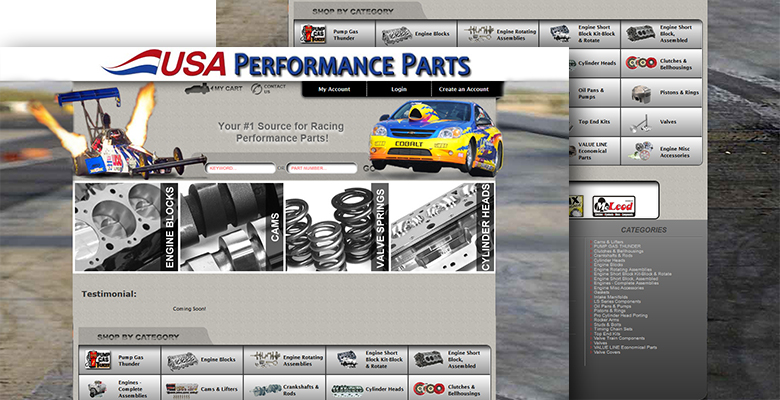Open the Valve Springs banner image

point(337,227)
